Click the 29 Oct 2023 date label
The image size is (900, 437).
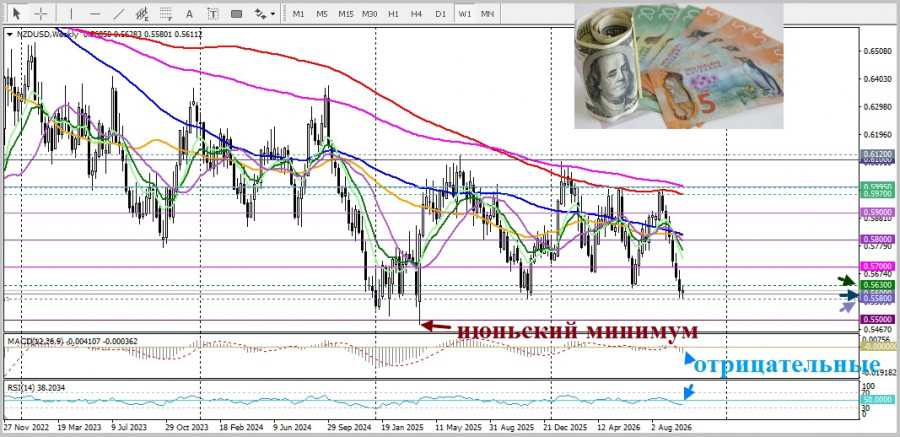[x=187, y=428]
